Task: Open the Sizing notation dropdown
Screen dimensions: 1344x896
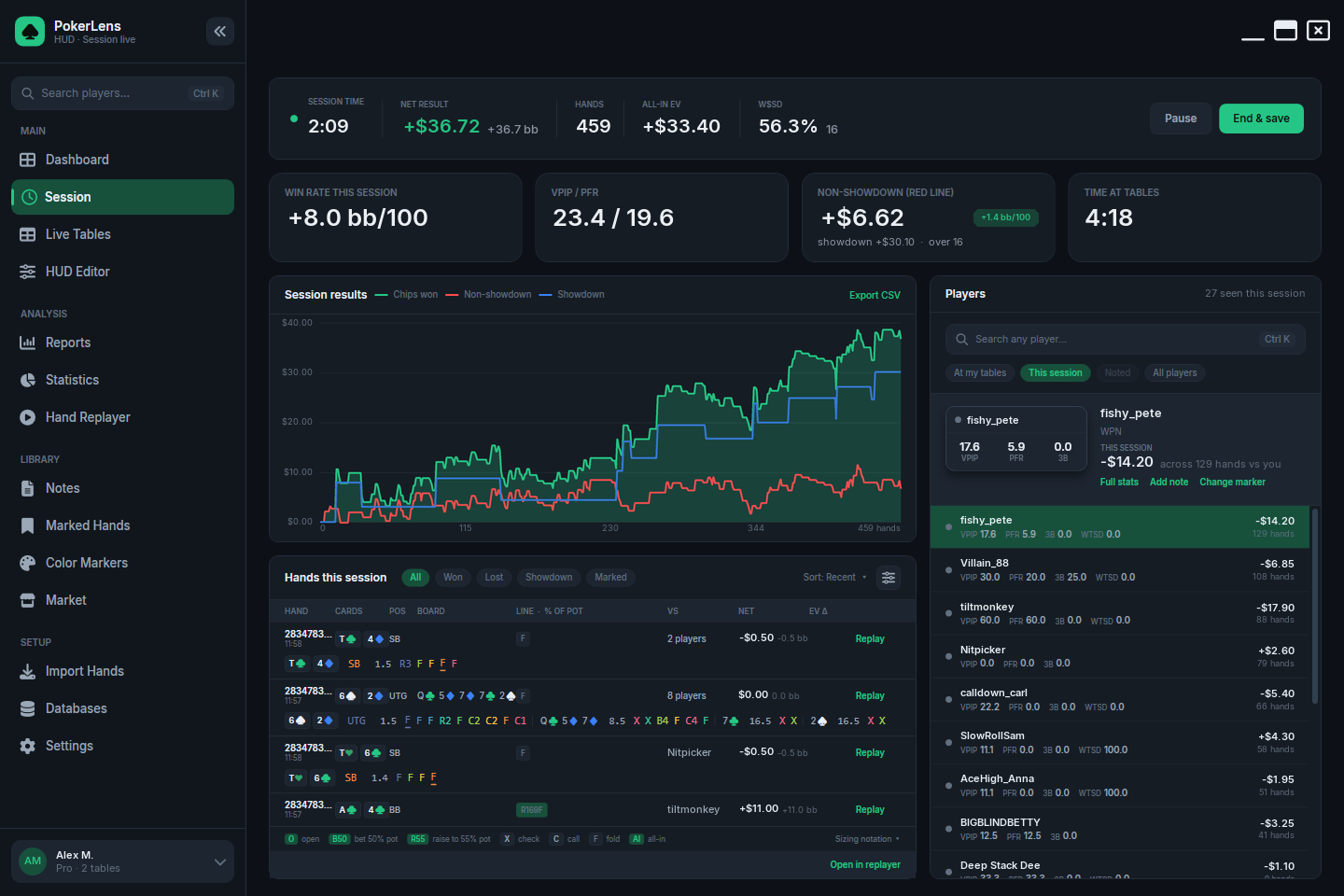Action: tap(868, 839)
